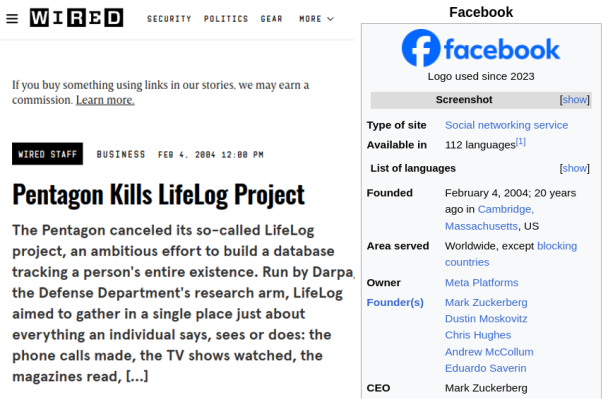This screenshot has width=608, height=400.
Task: Open the Dustin Moskovitz link
Action: click(x=486, y=319)
